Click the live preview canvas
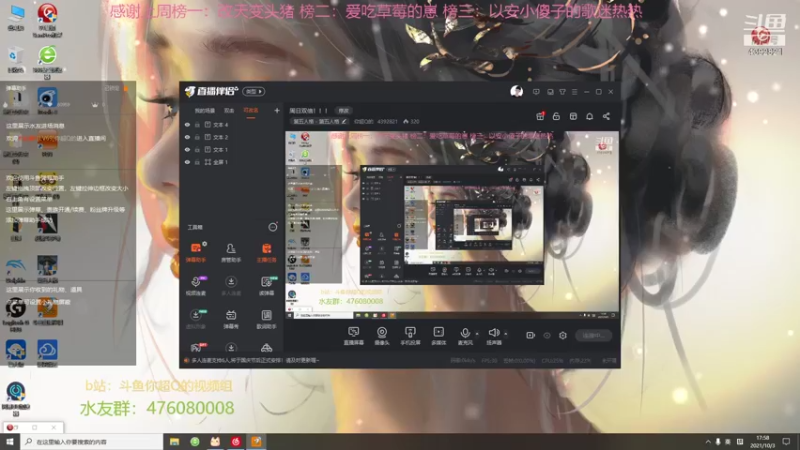Viewport: 800px width, 450px height. (452, 225)
